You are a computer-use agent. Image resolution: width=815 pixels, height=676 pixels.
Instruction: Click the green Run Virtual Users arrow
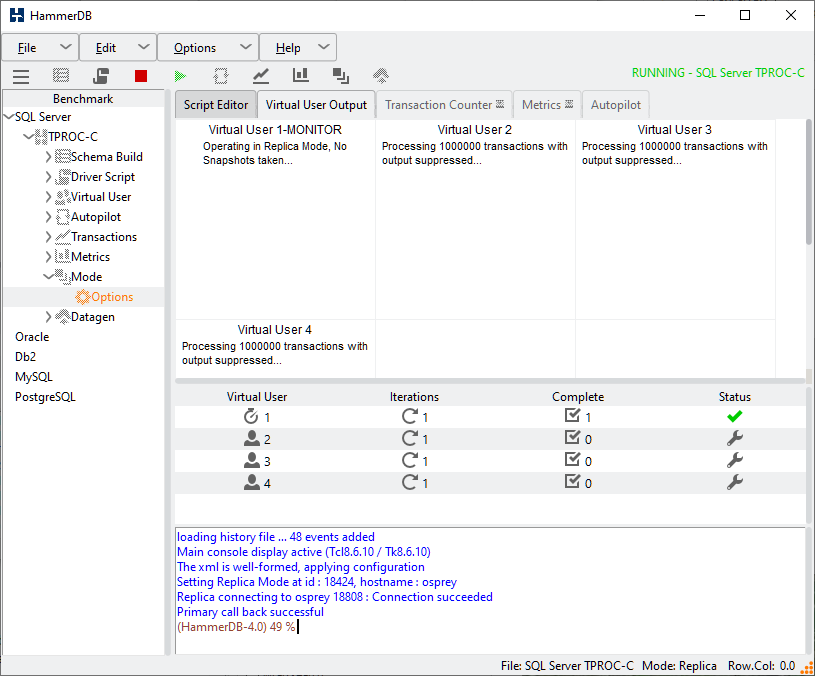pos(180,76)
